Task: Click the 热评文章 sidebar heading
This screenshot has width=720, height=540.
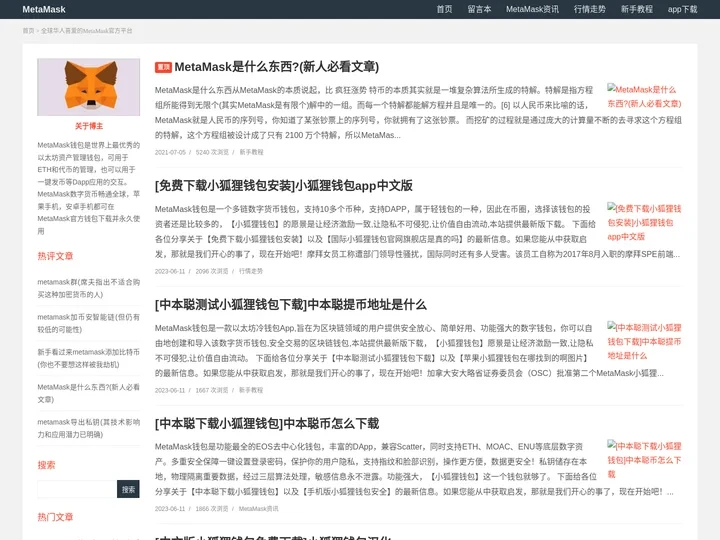Action: 55,256
